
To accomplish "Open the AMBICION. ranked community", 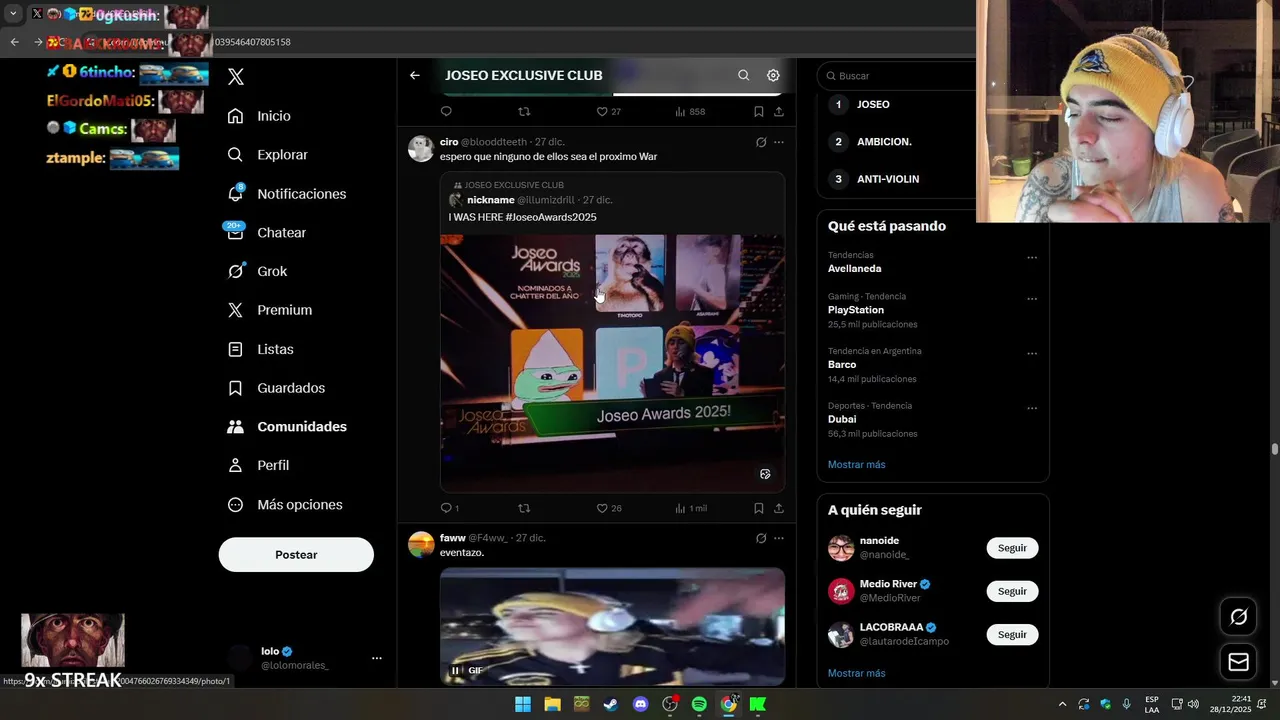I will (884, 142).
